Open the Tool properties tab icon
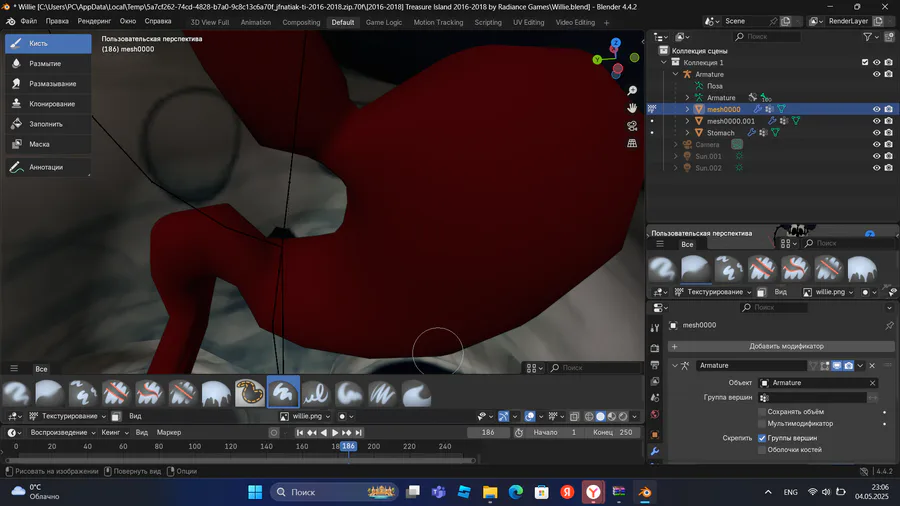The image size is (900, 506). (x=655, y=328)
